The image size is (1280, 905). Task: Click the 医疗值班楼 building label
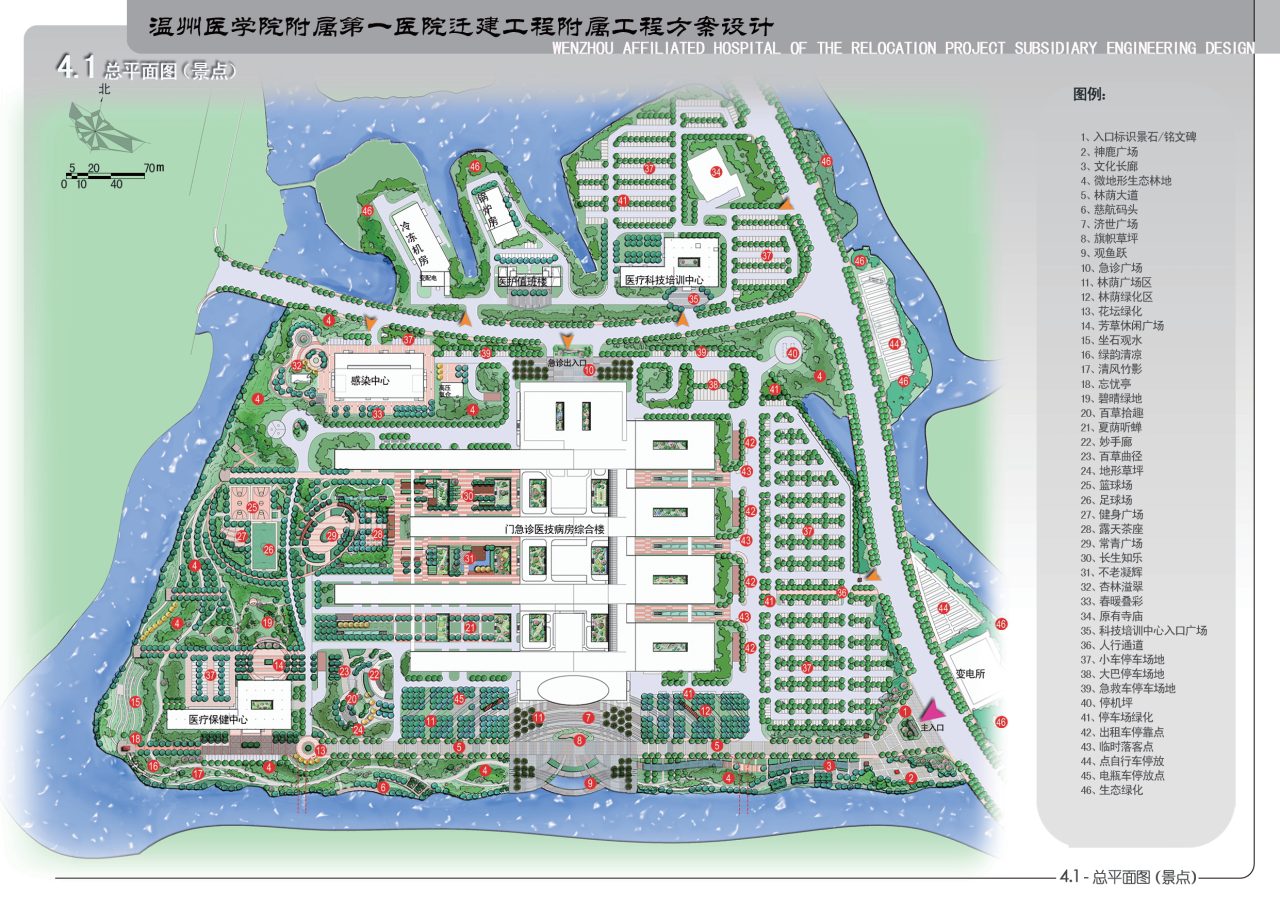(x=523, y=282)
